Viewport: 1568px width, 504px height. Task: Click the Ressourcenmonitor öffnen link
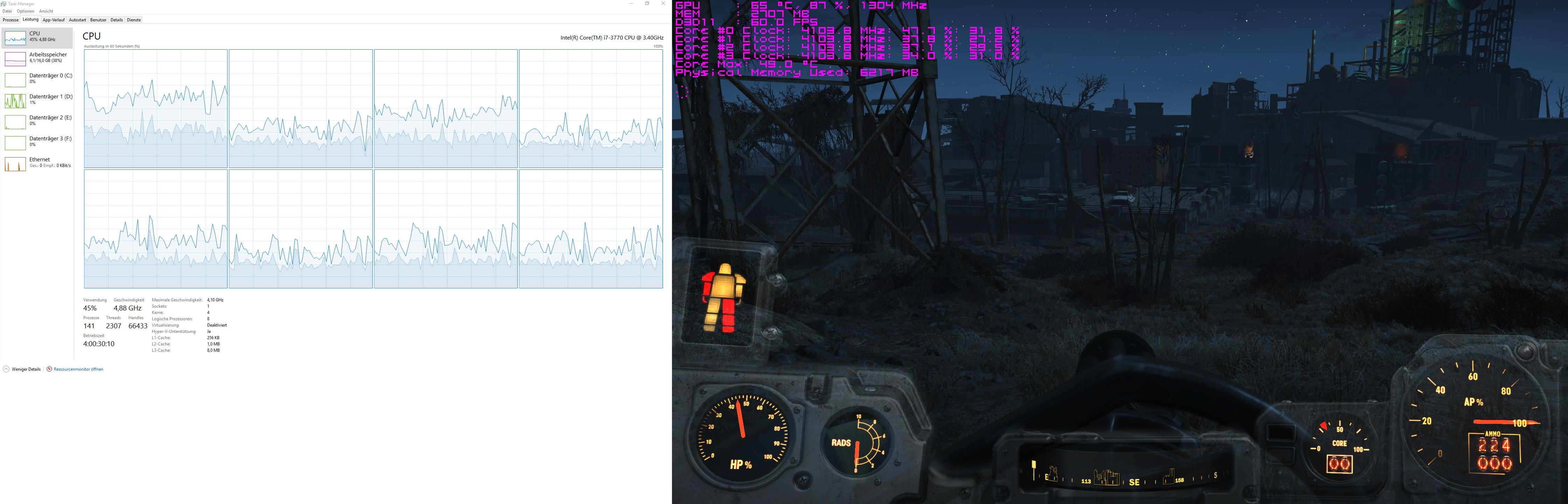tap(78, 369)
